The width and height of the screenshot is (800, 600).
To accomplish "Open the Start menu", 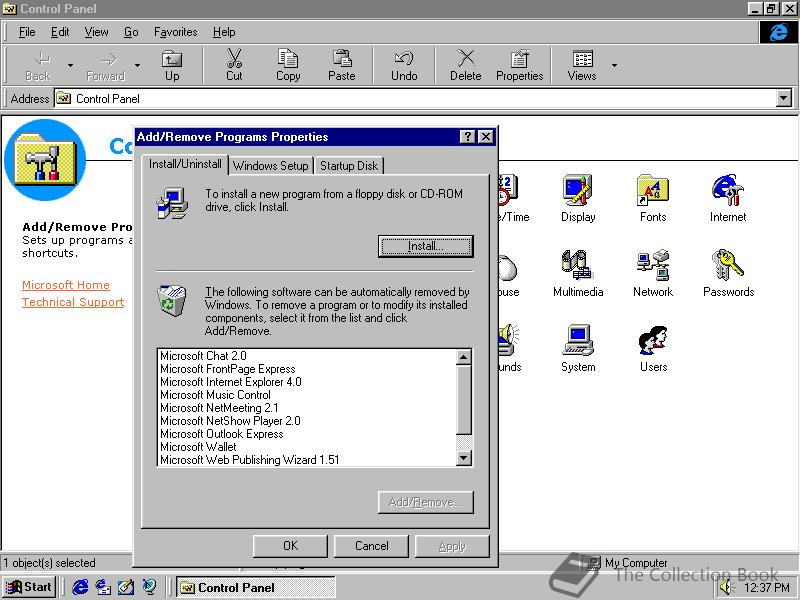I will pos(29,587).
